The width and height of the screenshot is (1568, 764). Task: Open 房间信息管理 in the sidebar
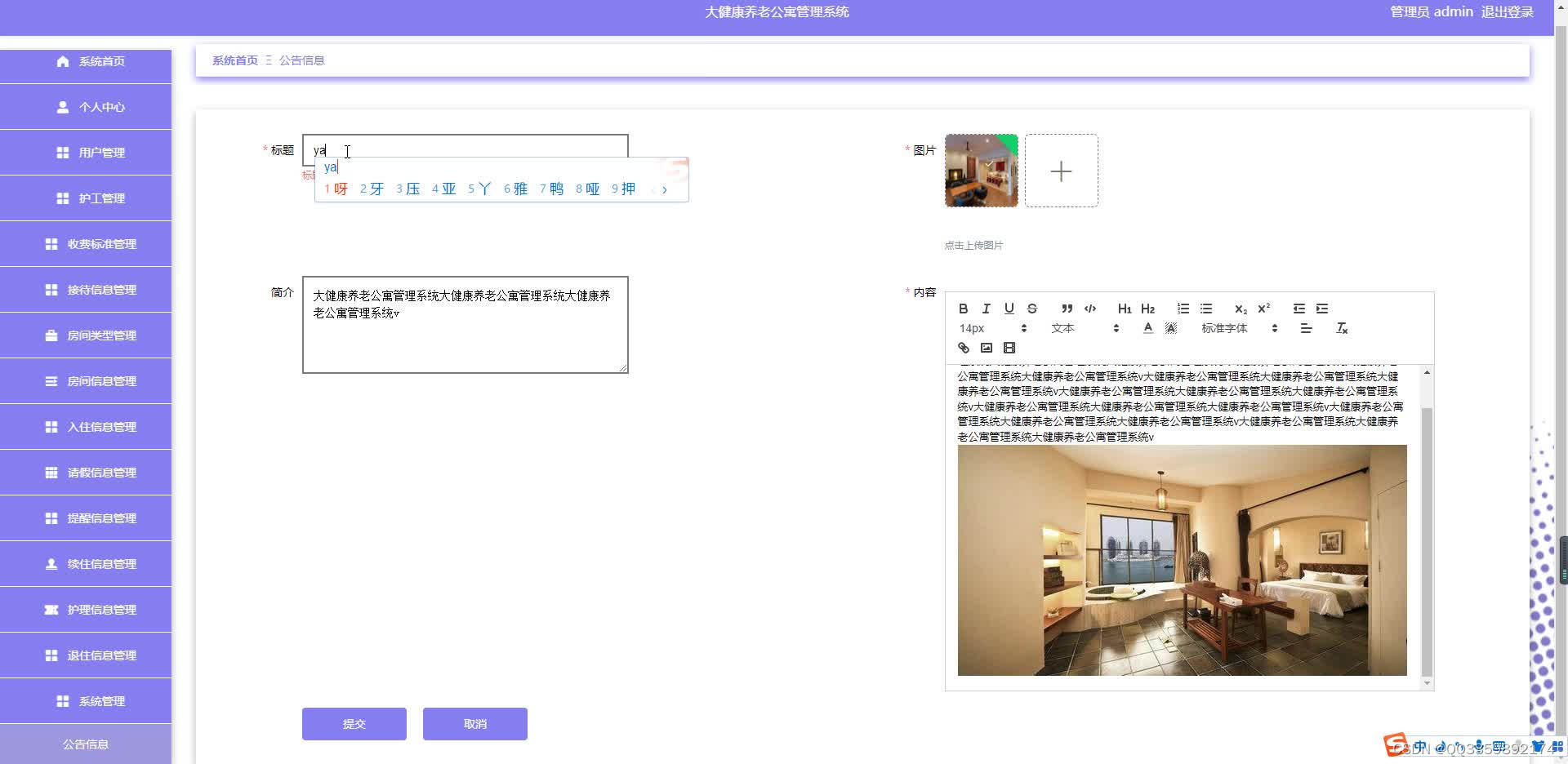tap(86, 381)
